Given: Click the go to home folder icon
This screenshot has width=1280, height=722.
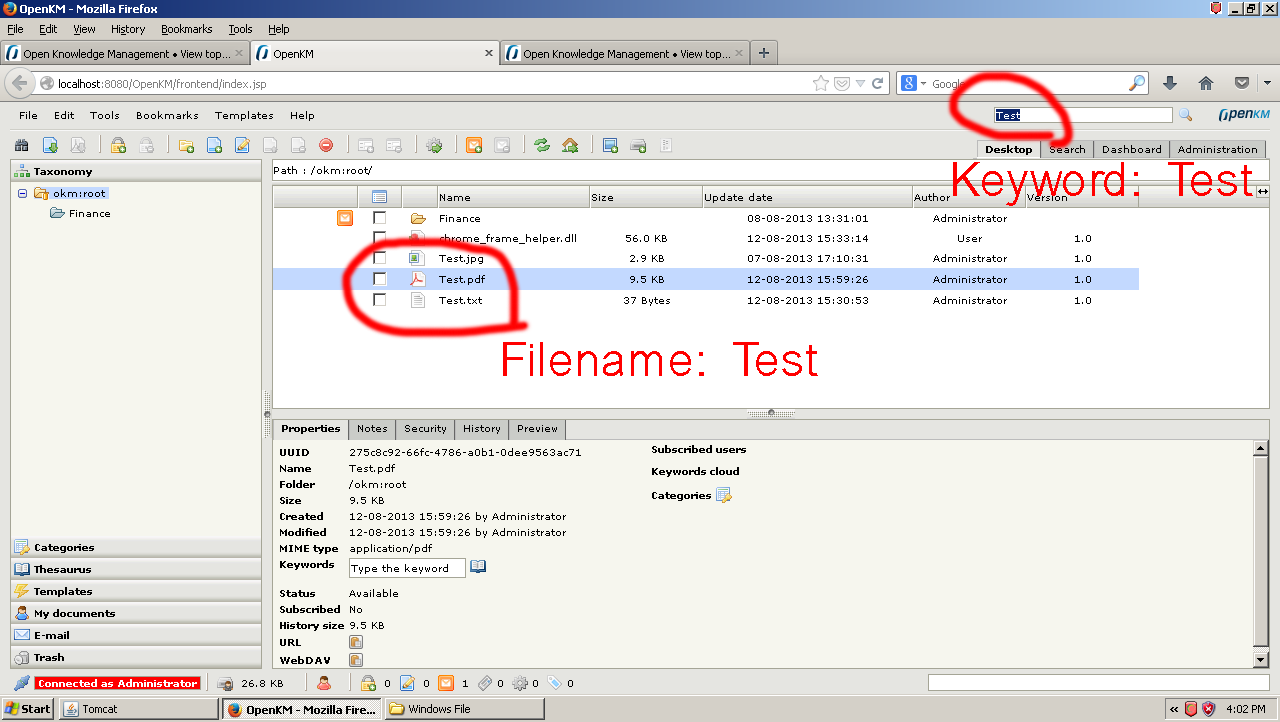Looking at the screenshot, I should tap(570, 146).
